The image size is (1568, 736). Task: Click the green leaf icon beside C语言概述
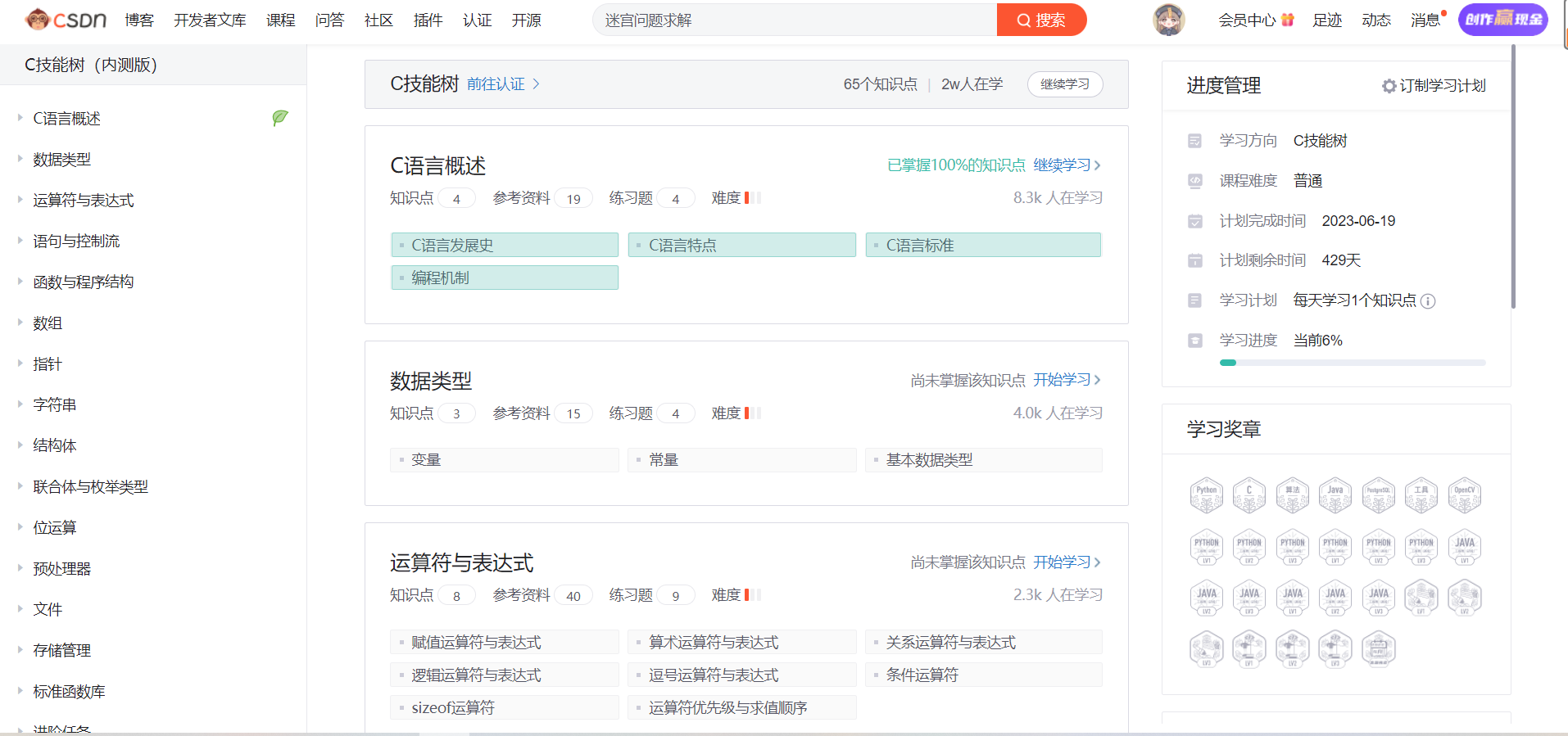(279, 118)
